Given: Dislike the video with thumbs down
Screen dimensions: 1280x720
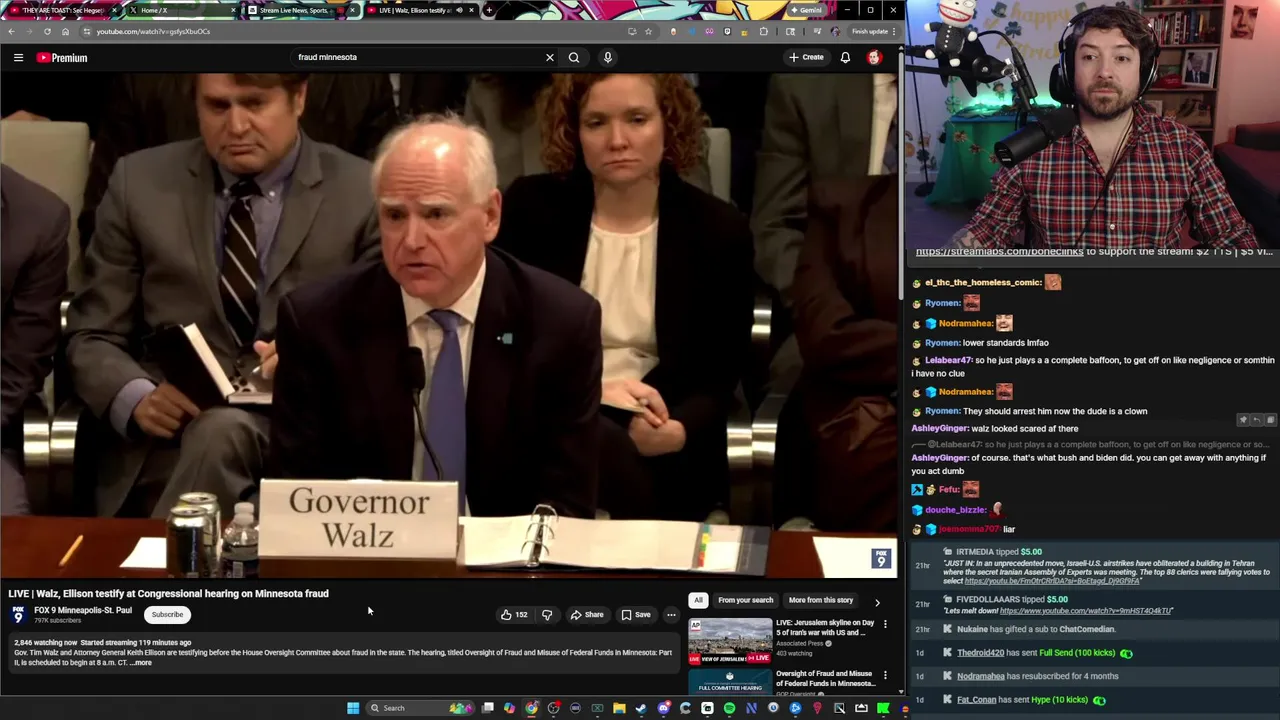Looking at the screenshot, I should coord(547,615).
